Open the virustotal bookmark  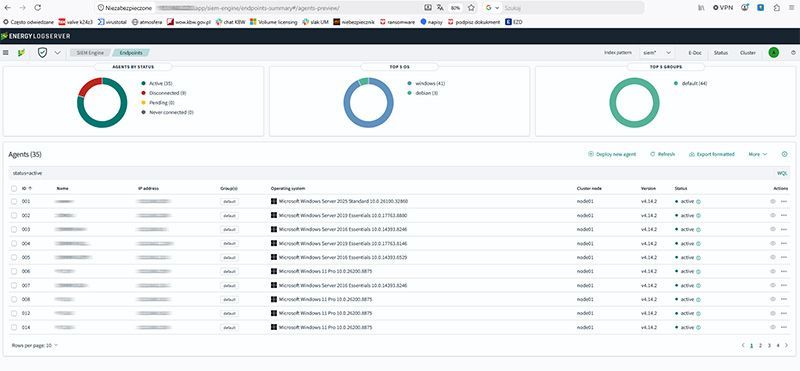(111, 22)
